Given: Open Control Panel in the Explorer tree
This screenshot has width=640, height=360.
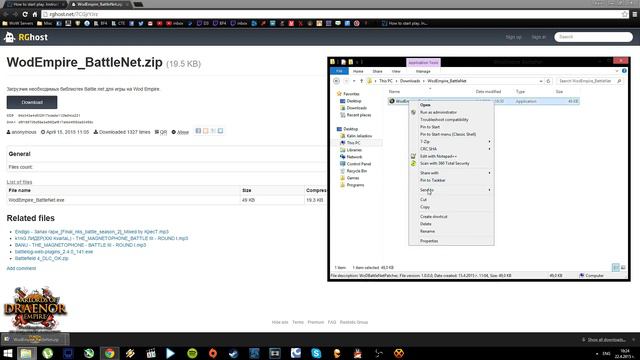Looking at the screenshot, I should pos(359,164).
